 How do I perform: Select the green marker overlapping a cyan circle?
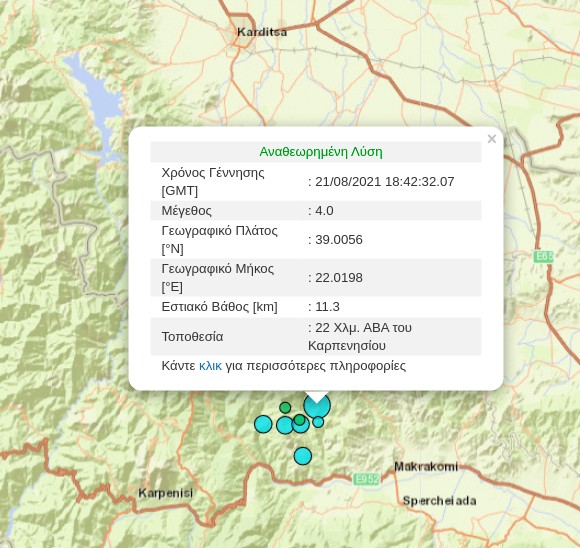pos(299,420)
